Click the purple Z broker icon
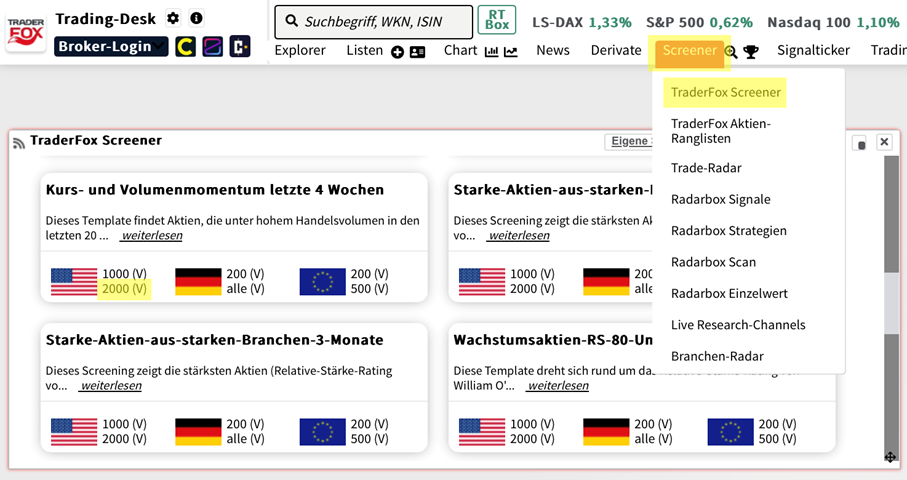Image resolution: width=907 pixels, height=480 pixels. tap(212, 46)
